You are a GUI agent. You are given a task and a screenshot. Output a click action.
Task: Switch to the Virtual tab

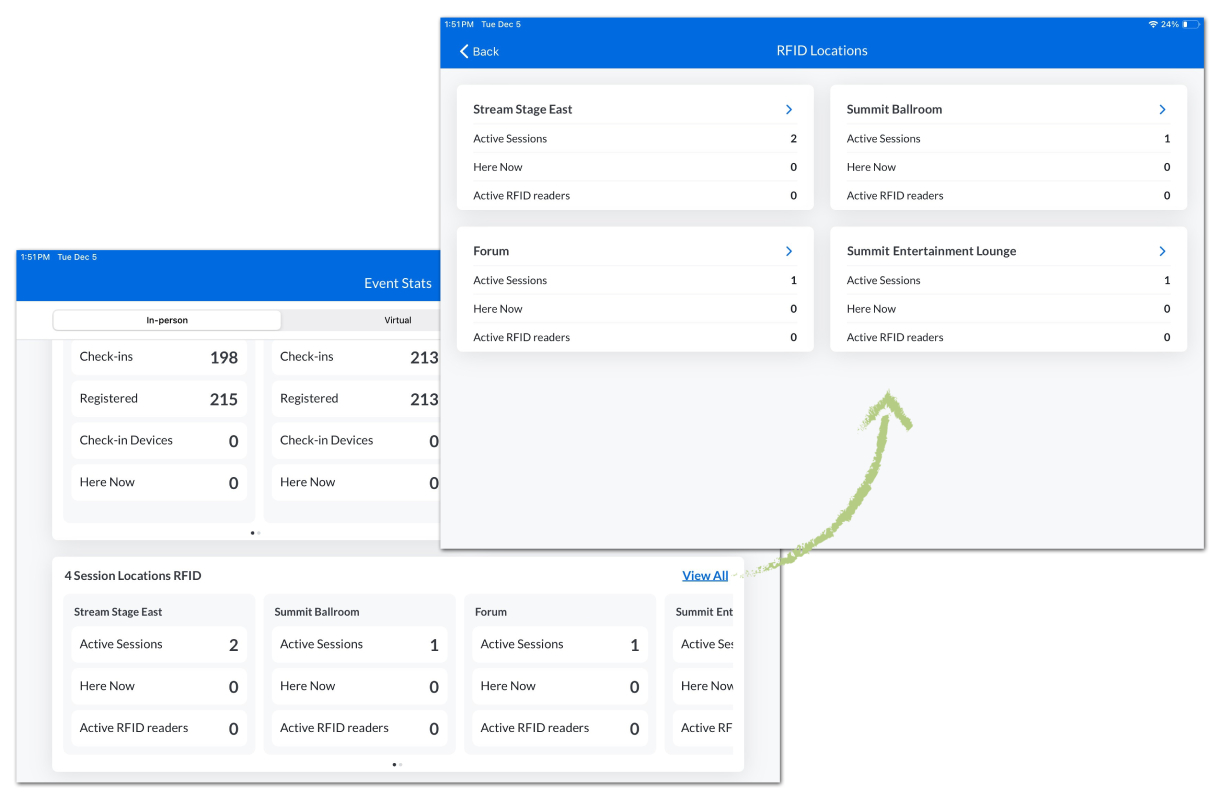[x=398, y=320]
